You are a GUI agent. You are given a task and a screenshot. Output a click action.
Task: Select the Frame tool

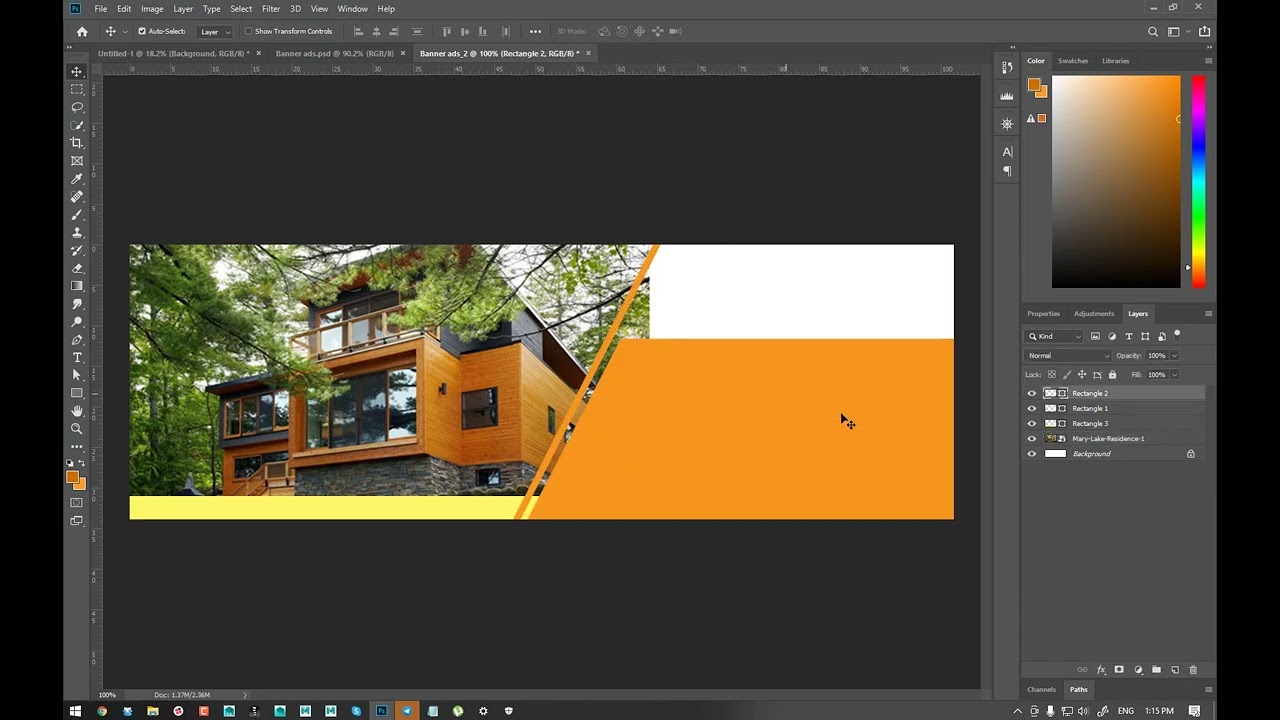point(77,161)
